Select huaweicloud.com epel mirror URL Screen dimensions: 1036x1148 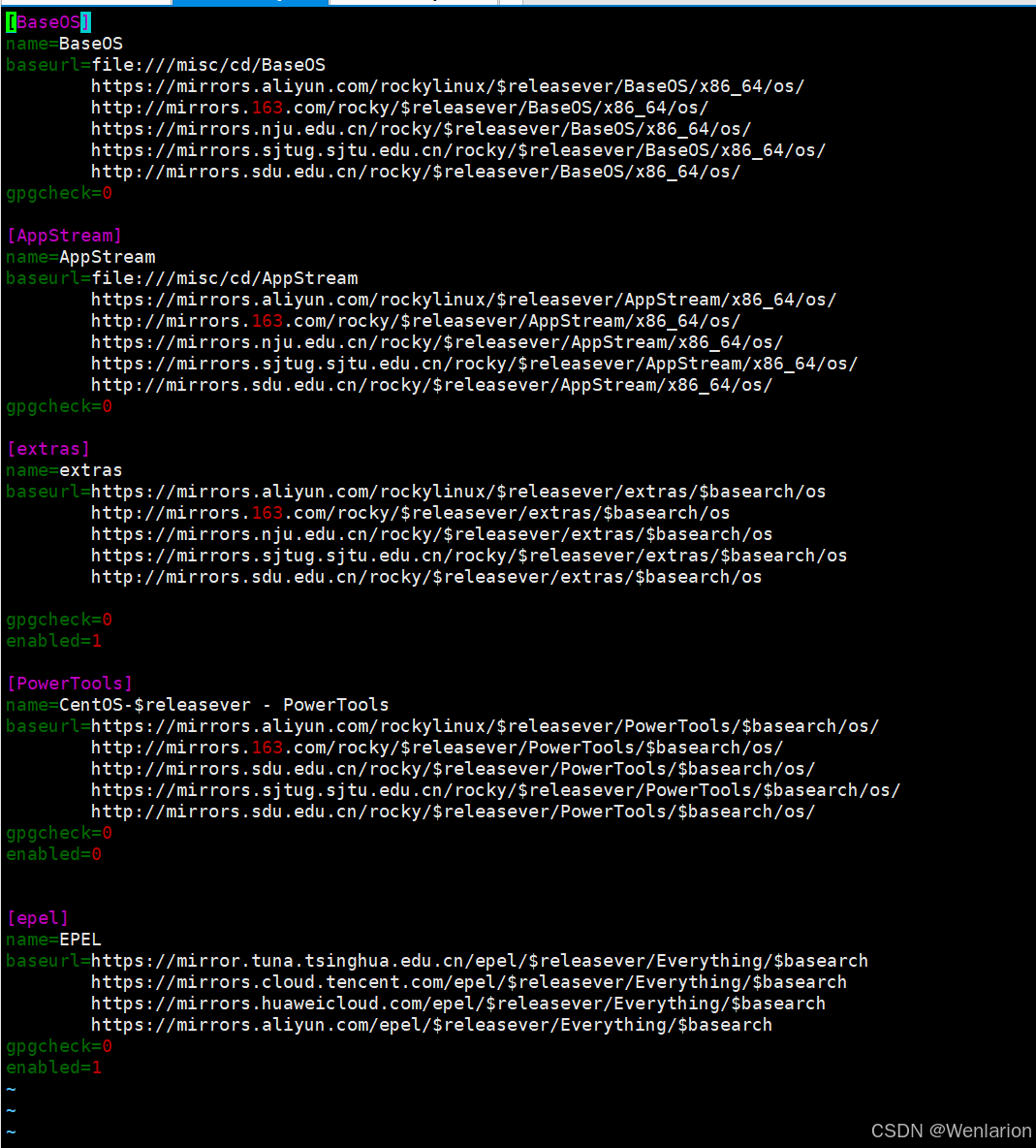pos(458,1003)
